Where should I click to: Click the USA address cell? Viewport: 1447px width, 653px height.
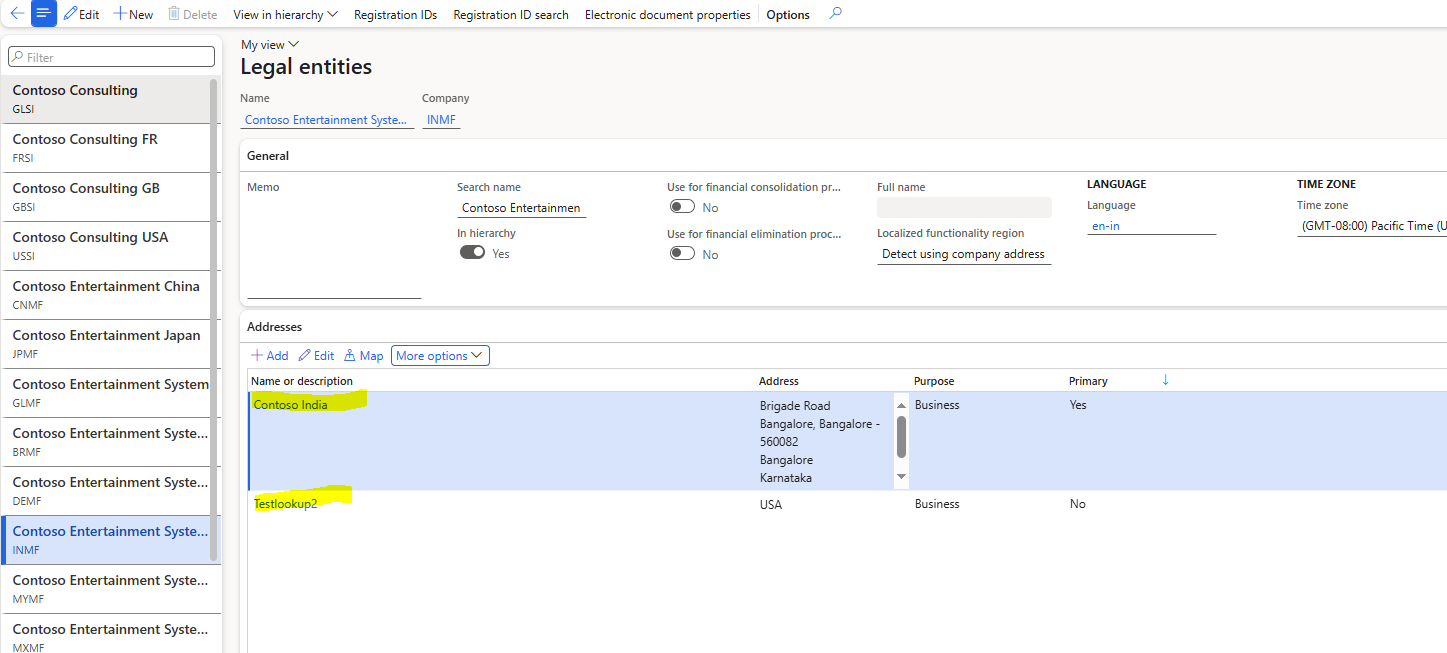(x=771, y=504)
